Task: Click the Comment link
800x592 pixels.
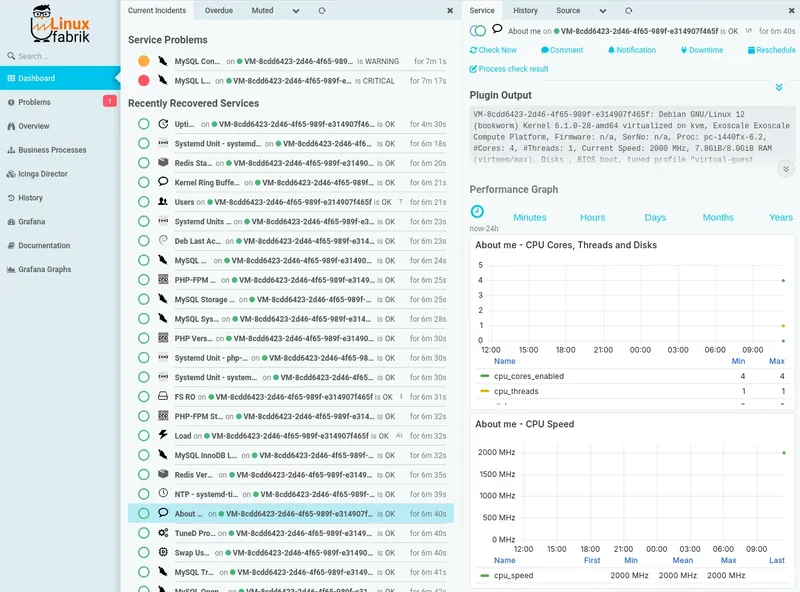Action: 562,50
